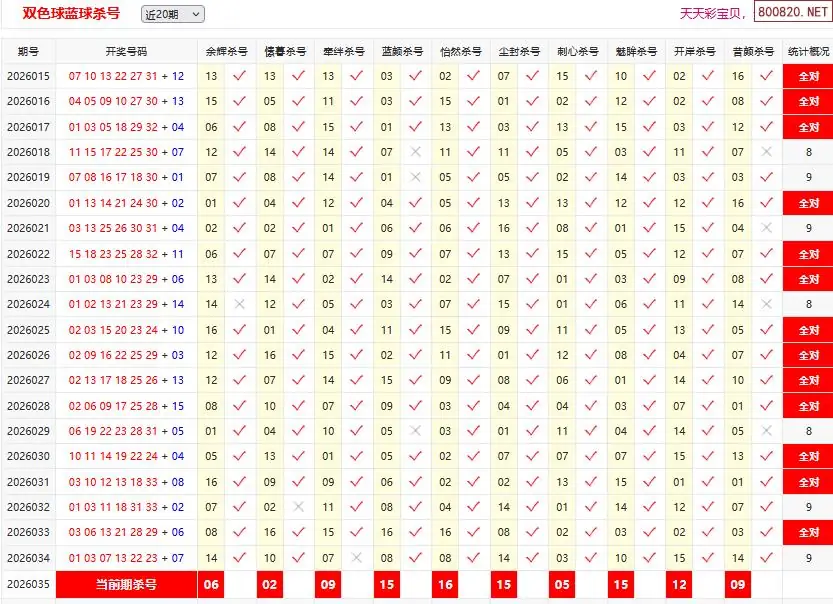Click gray X in 余晖杀号 for 2026024
833x604 pixels.
(x=239, y=304)
